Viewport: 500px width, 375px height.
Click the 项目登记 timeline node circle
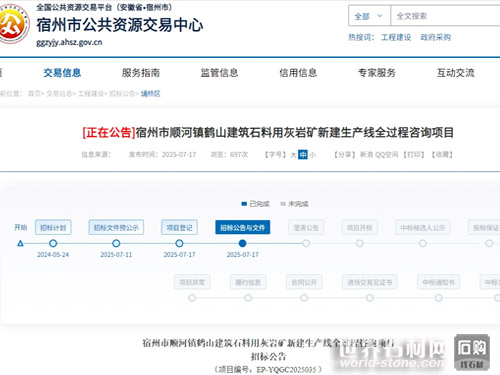click(x=179, y=244)
